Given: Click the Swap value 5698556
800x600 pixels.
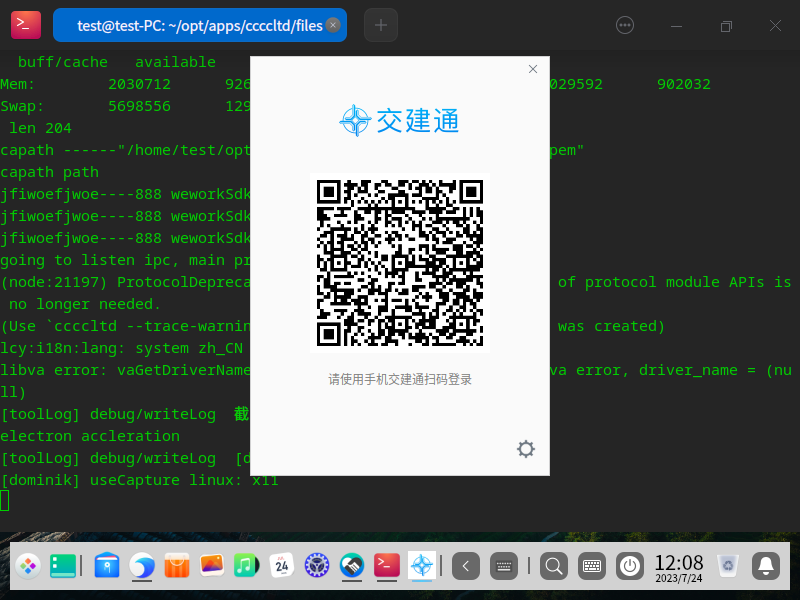Looking at the screenshot, I should [x=139, y=106].
